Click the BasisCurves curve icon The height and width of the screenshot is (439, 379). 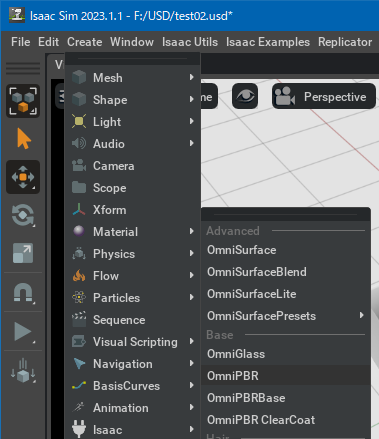click(79, 385)
